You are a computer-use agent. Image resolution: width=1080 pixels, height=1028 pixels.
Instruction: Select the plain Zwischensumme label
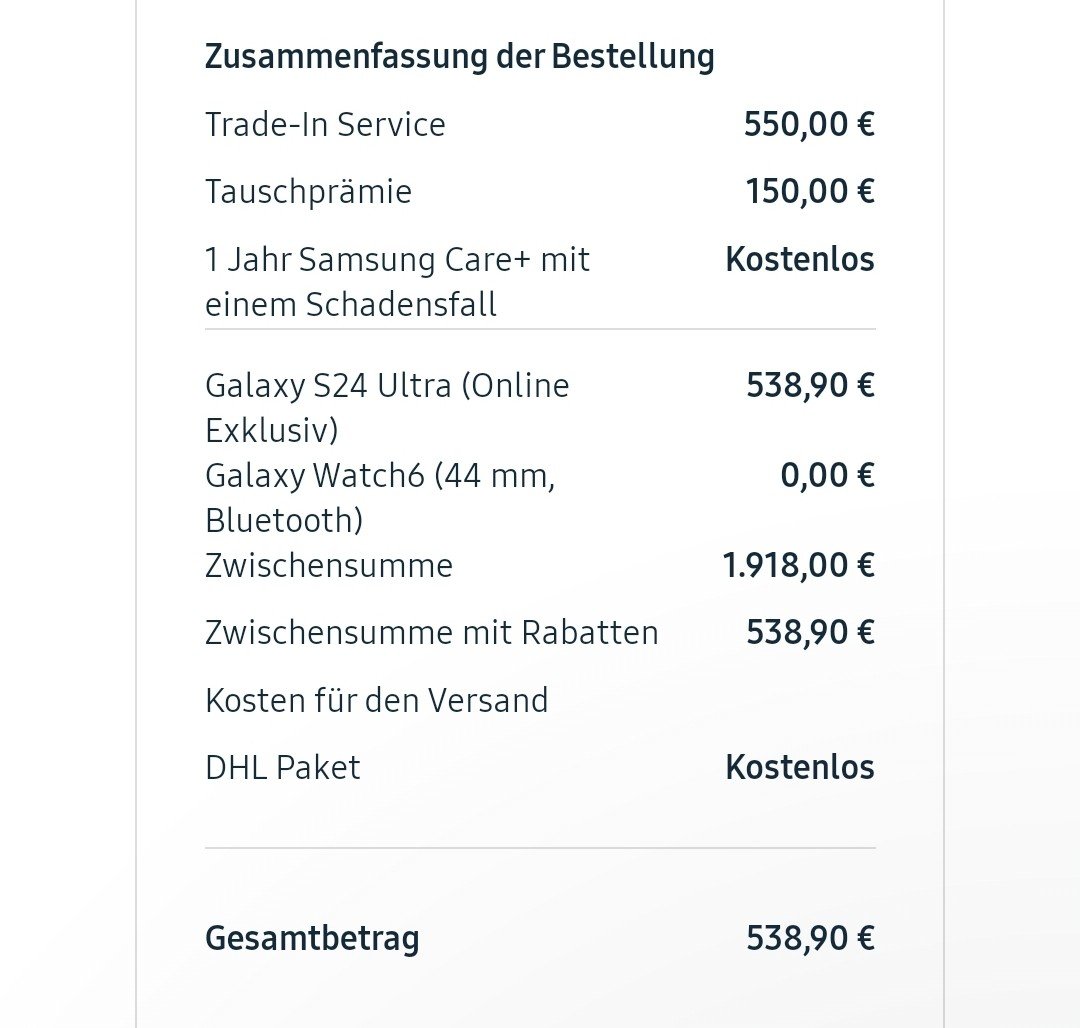(329, 566)
